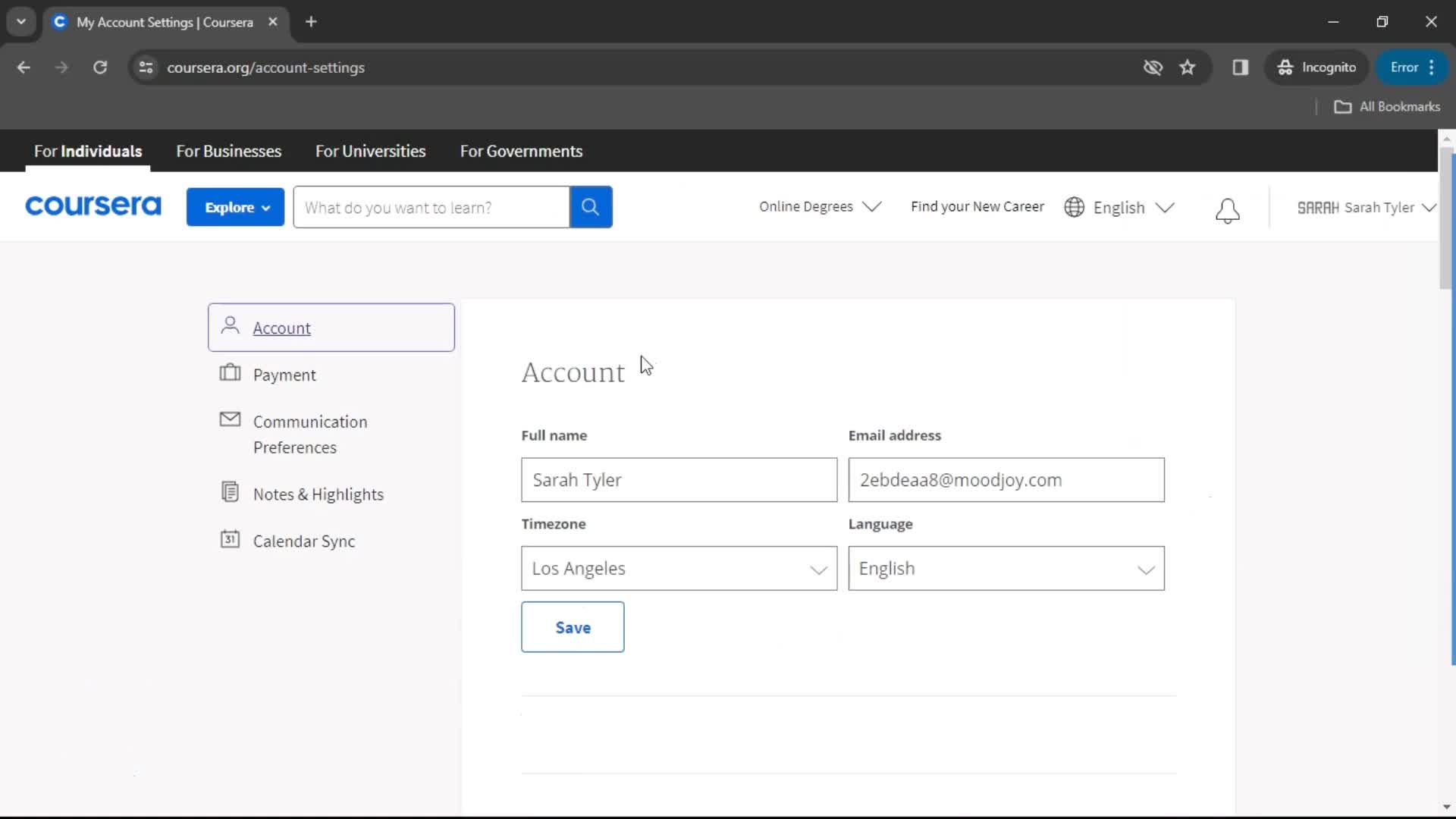
Task: Click the Communication Preferences icon in sidebar
Action: (230, 420)
